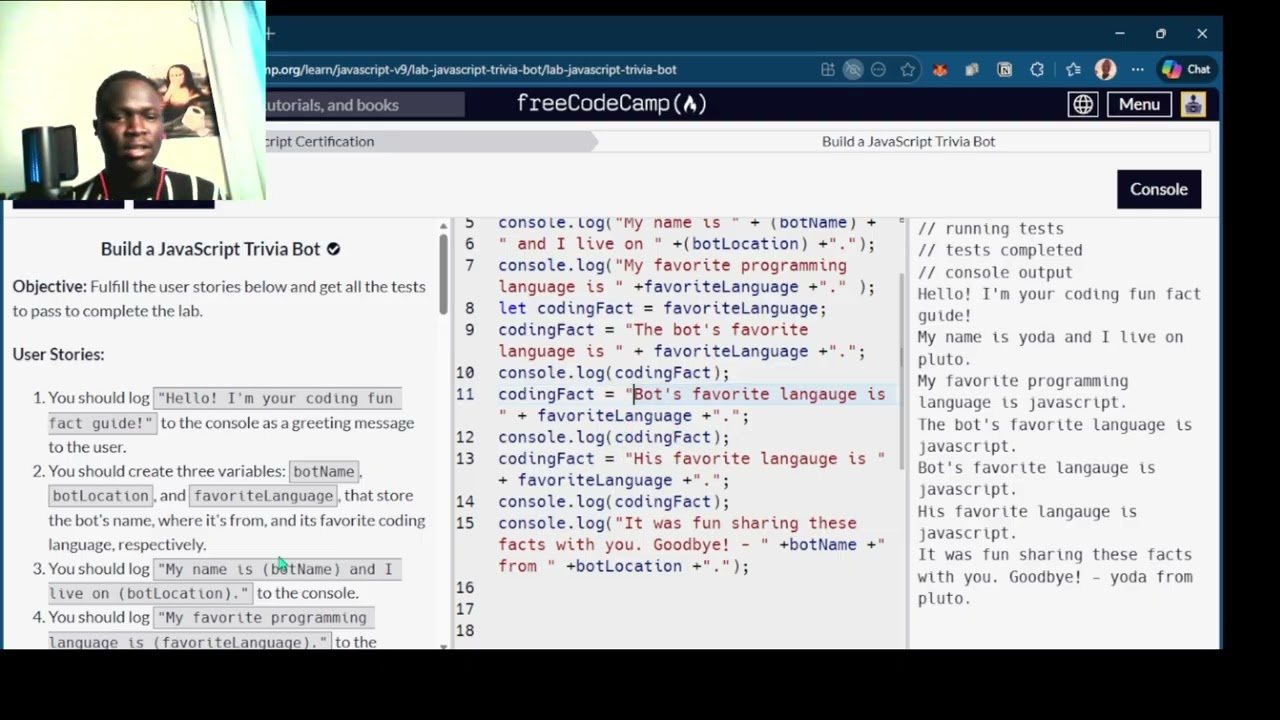1280x720 pixels.
Task: Click the freeCodeCamp logo title
Action: [611, 104]
